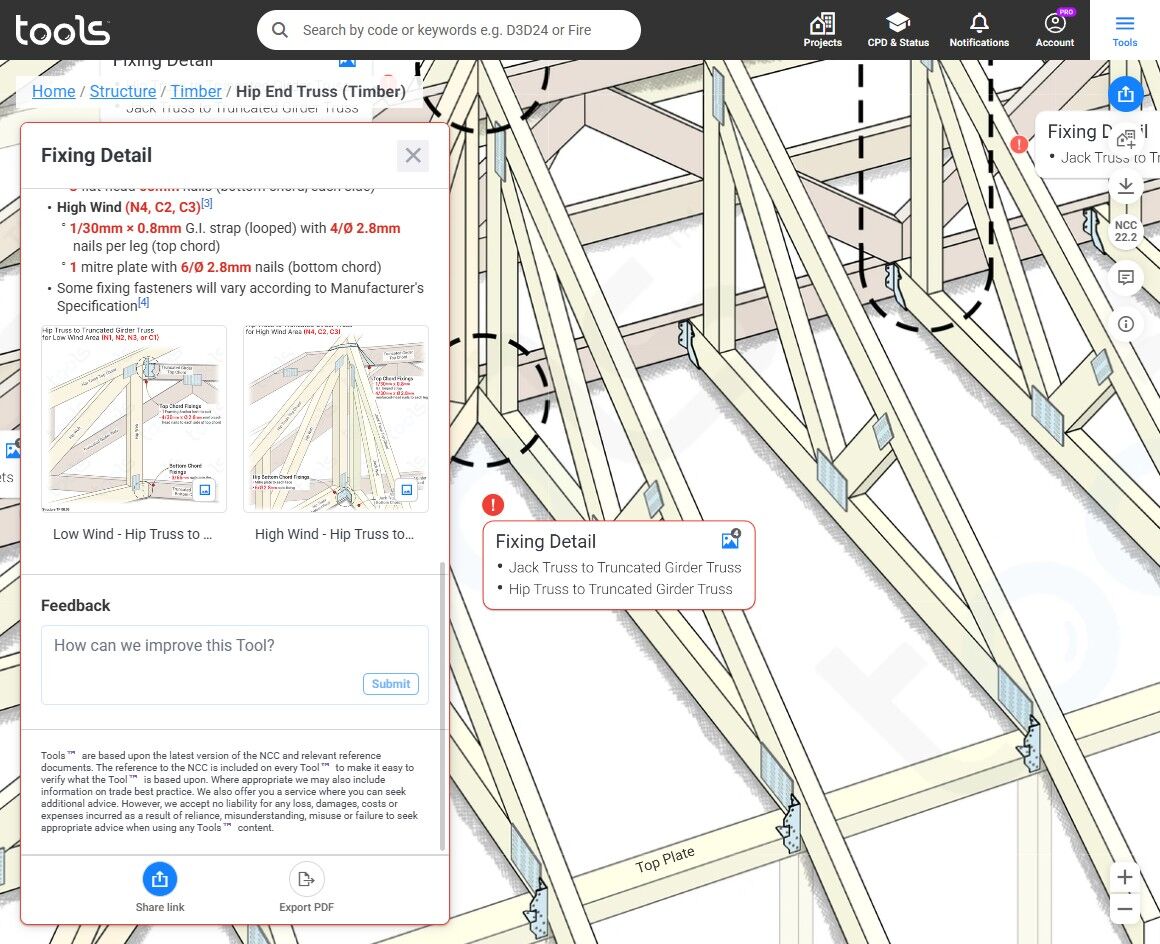
Task: Open footnote reference 4 link
Action: click(144, 302)
